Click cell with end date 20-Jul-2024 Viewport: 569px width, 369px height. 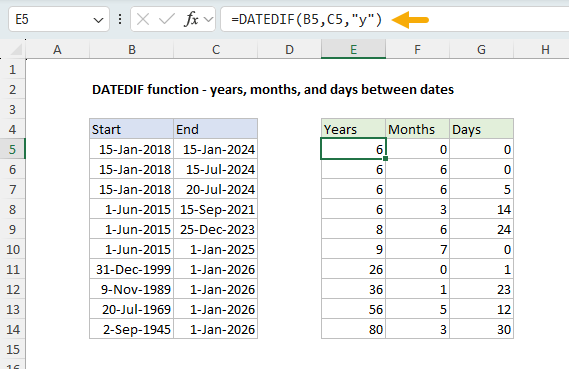pos(216,189)
